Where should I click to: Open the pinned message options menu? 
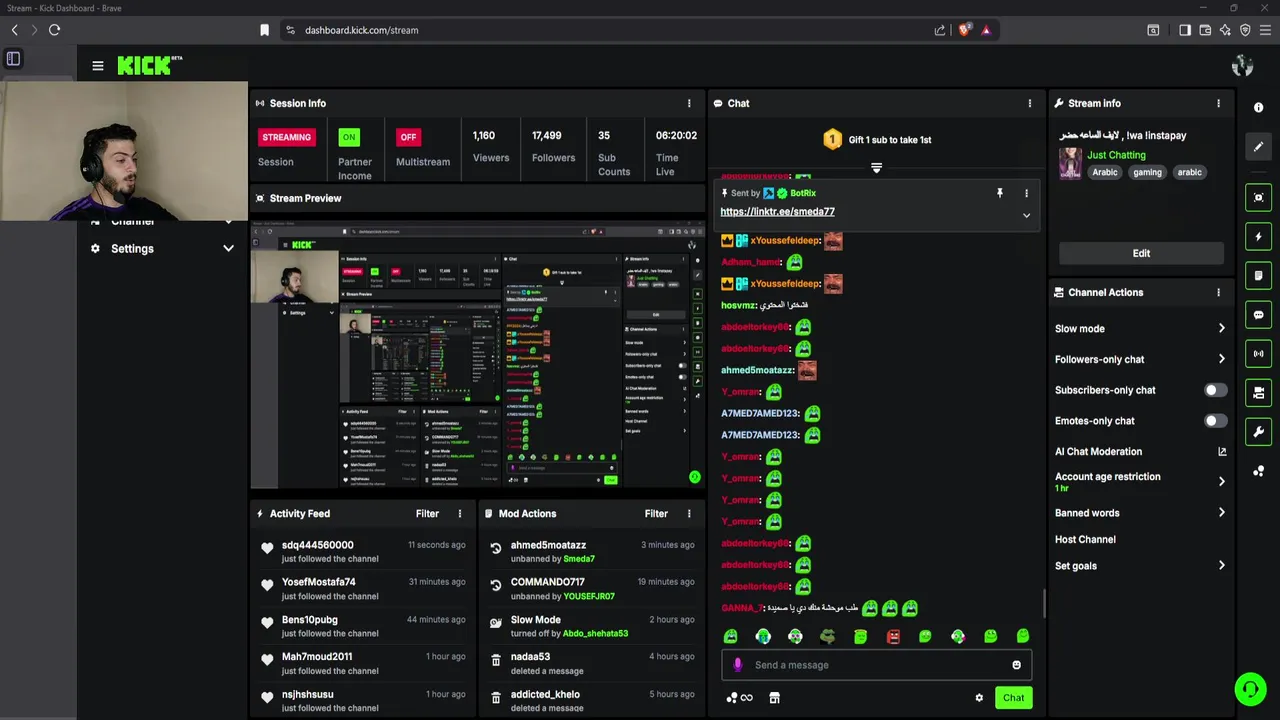(x=1026, y=193)
